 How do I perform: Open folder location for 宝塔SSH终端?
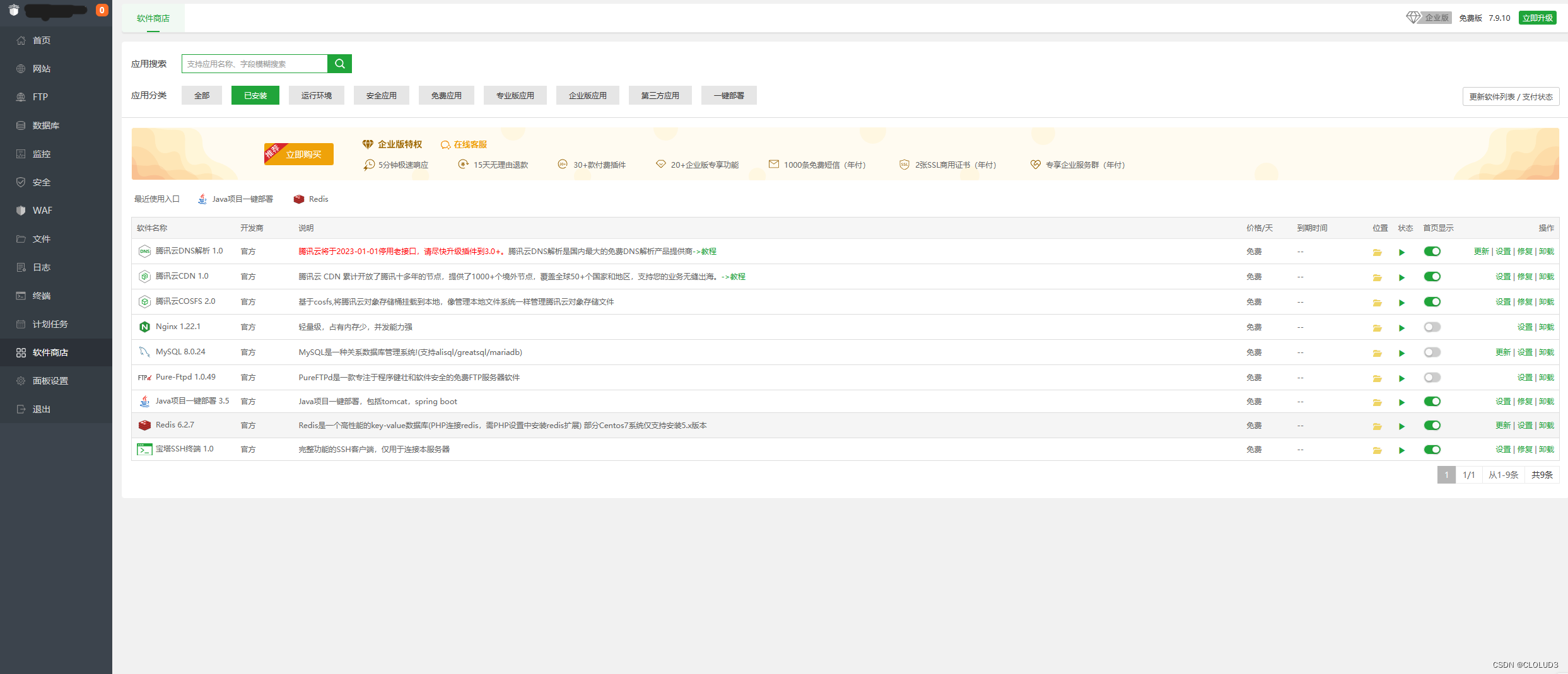[1377, 450]
